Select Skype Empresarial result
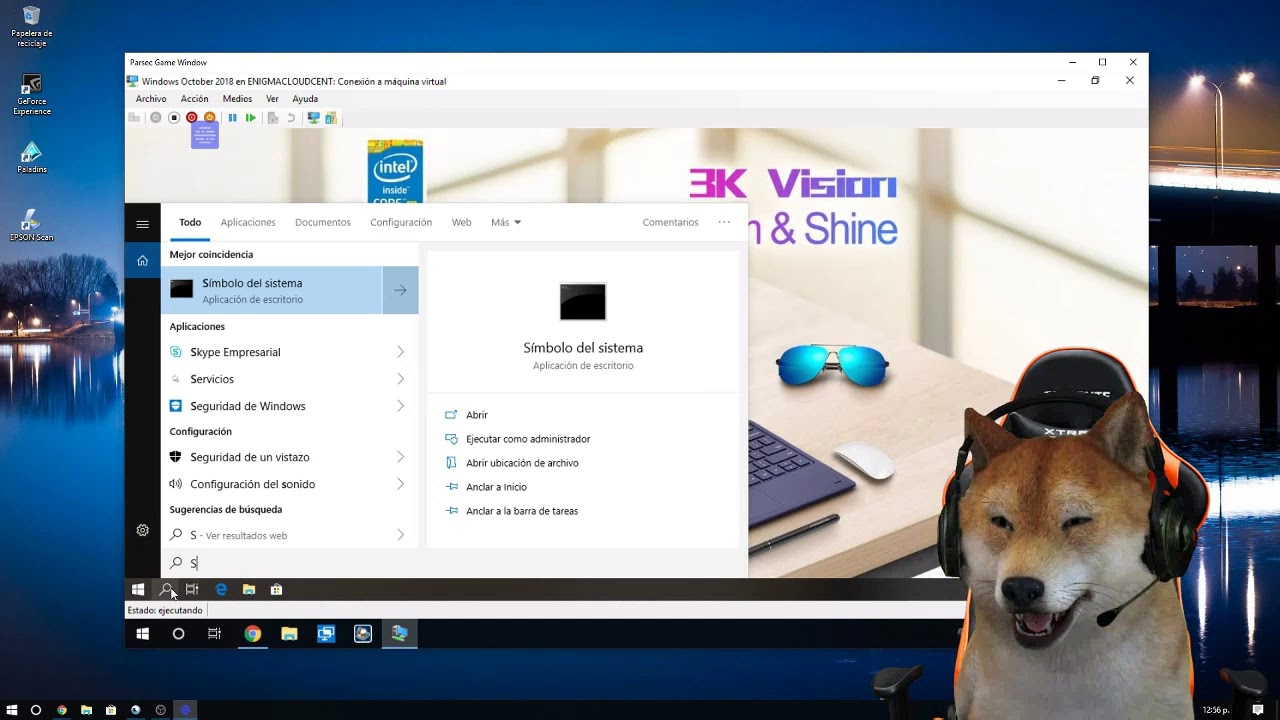The height and width of the screenshot is (720, 1280). 271,352
